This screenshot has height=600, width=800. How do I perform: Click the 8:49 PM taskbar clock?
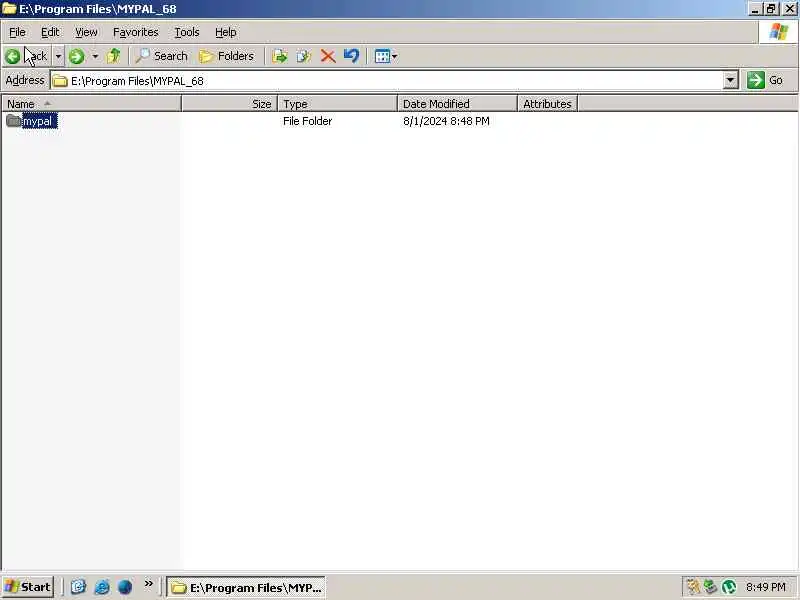click(x=765, y=587)
